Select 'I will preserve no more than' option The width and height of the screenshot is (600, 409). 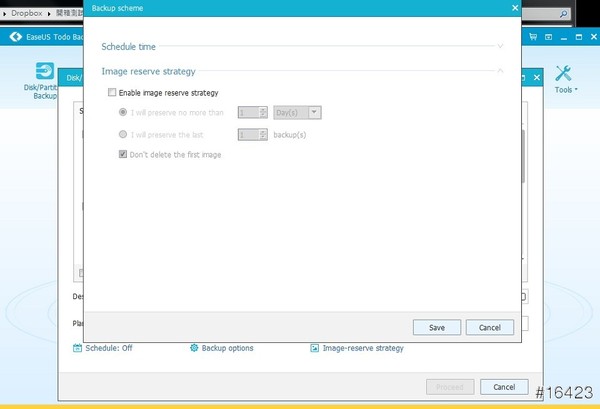coord(123,112)
